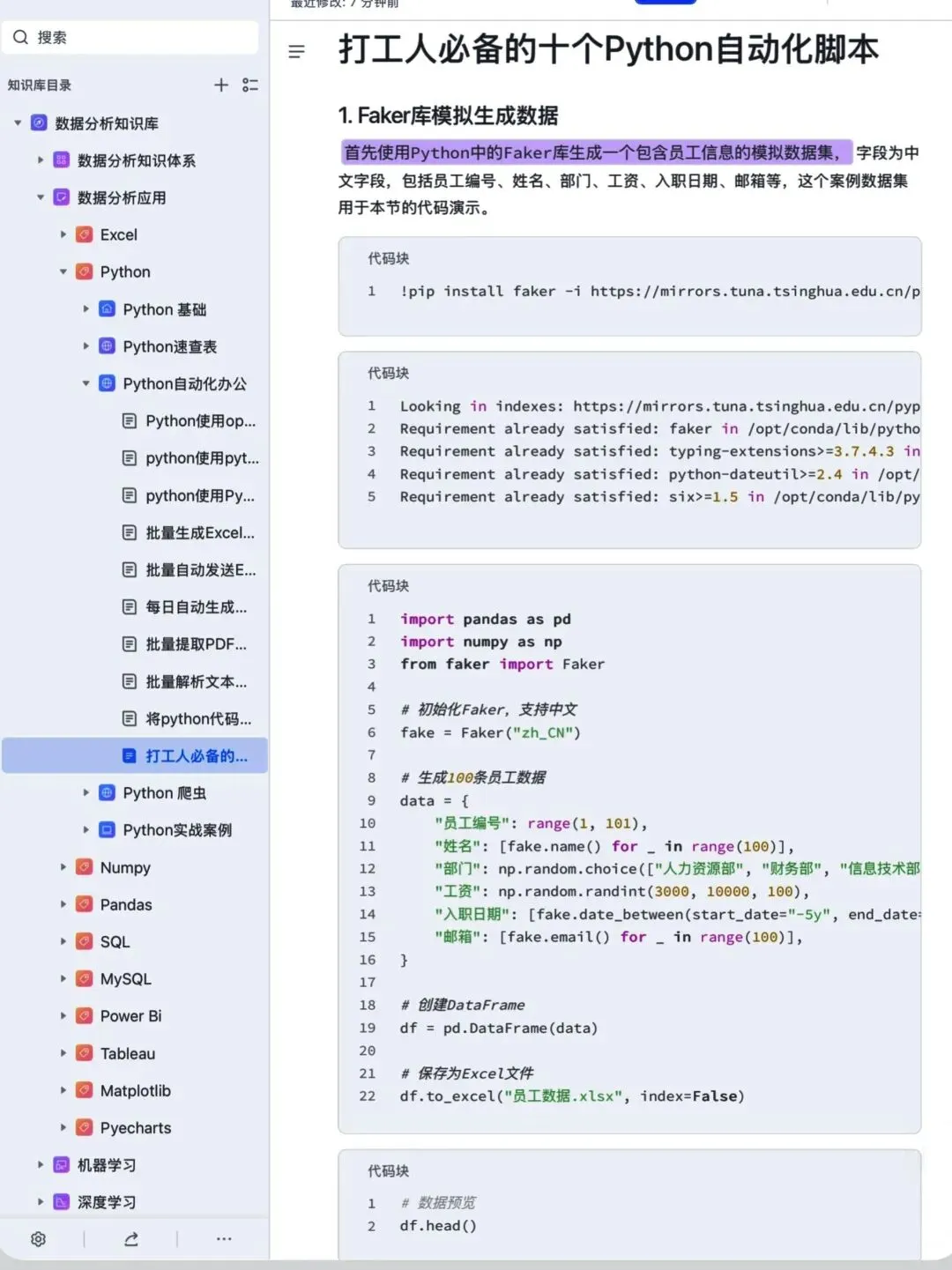The height and width of the screenshot is (1270, 952).
Task: Click the 深度学习 folder icon
Action: pos(61,1201)
